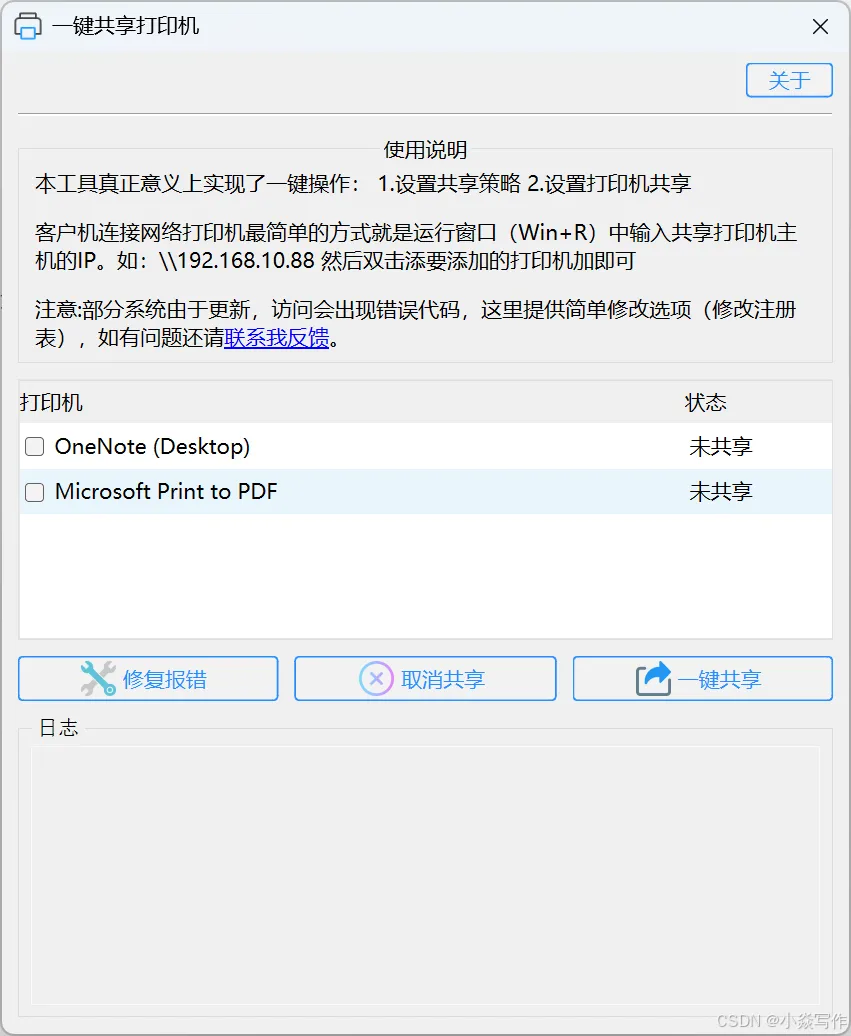Close the 一键共享打印机 window
This screenshot has height=1036, width=851.
coord(820,26)
